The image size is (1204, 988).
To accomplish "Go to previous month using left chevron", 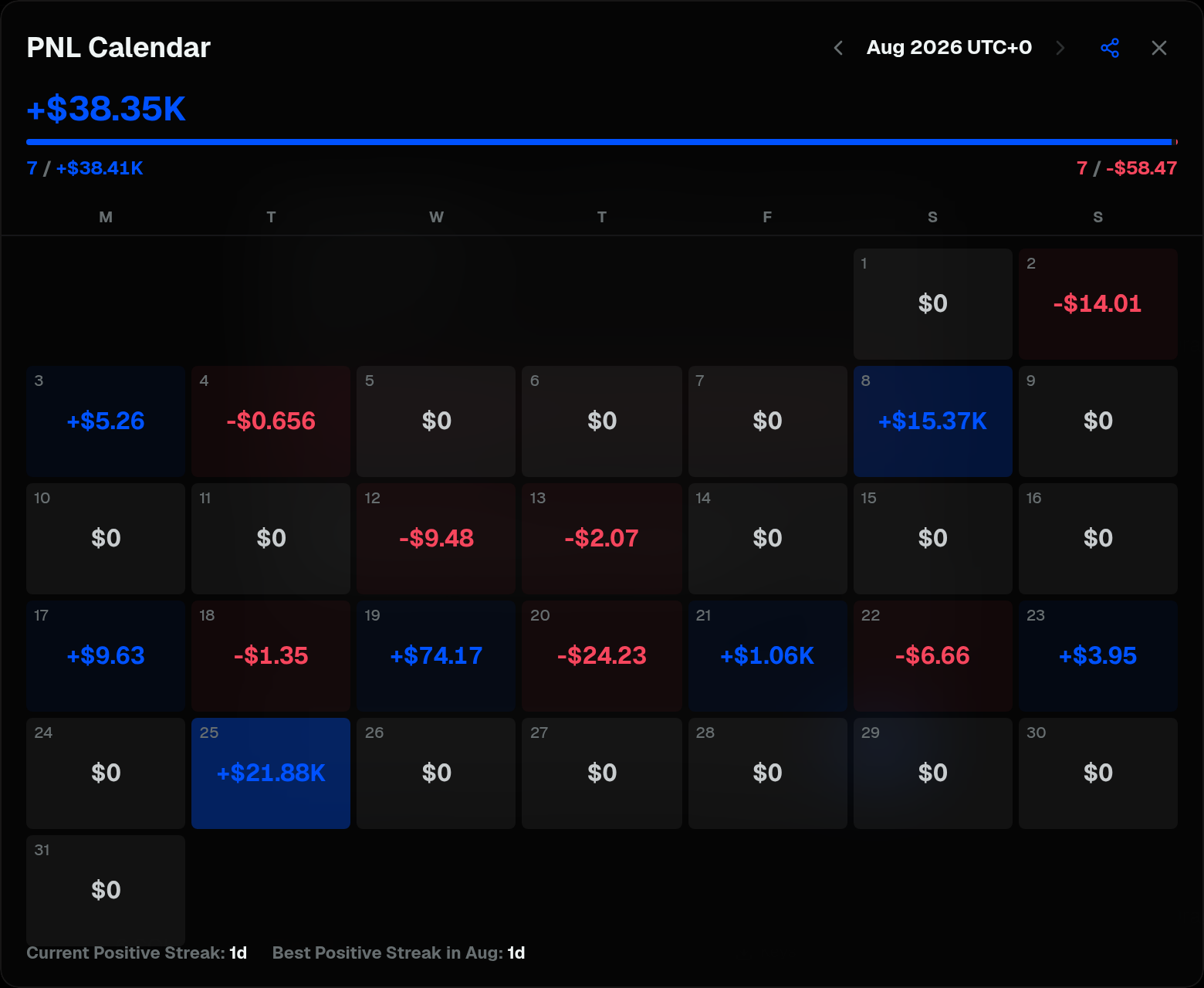I will [838, 48].
